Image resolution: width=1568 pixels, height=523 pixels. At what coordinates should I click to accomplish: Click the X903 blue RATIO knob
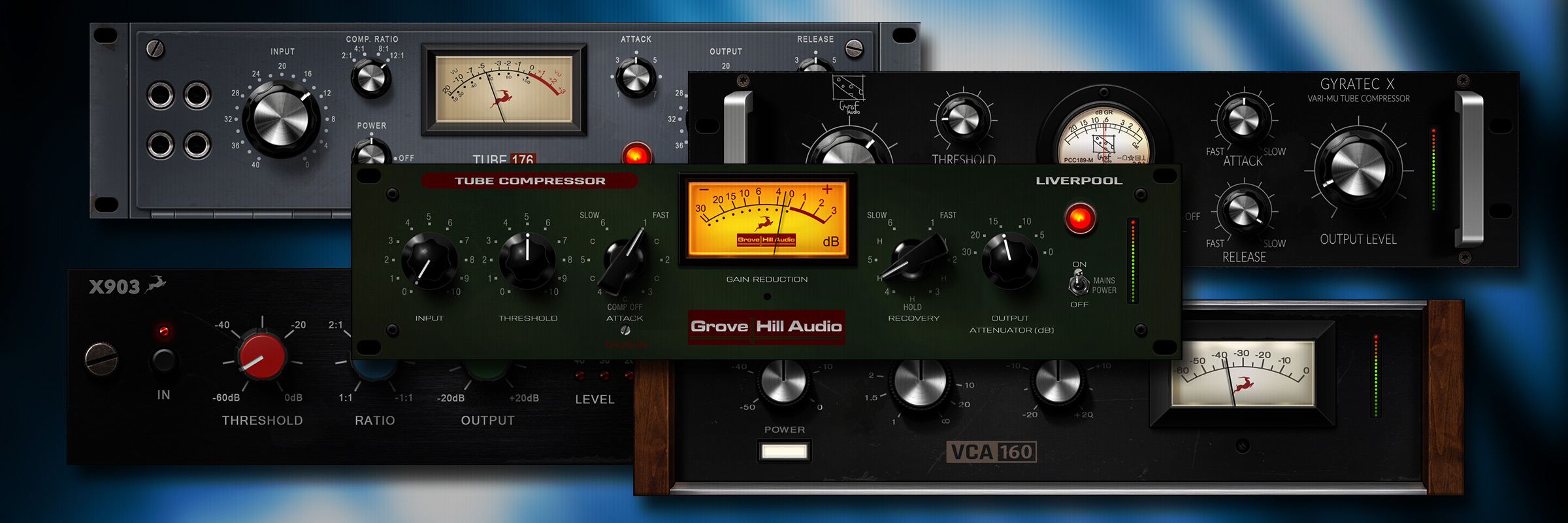point(374,369)
